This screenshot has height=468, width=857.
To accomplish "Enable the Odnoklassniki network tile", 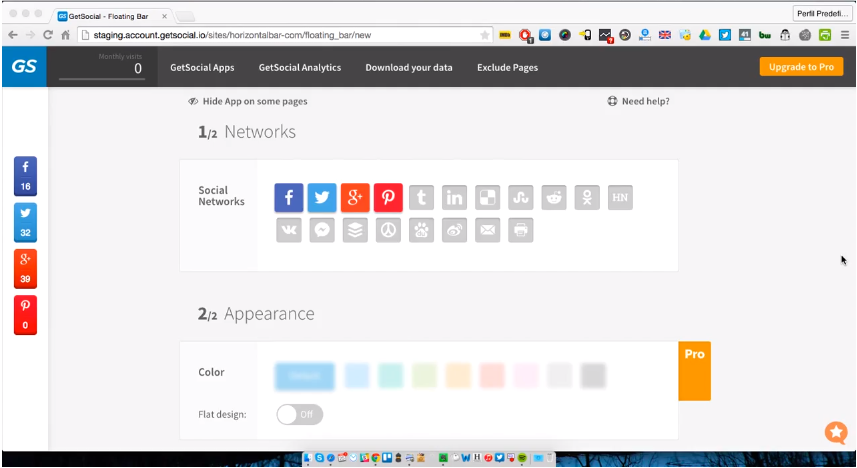I will click(x=587, y=197).
